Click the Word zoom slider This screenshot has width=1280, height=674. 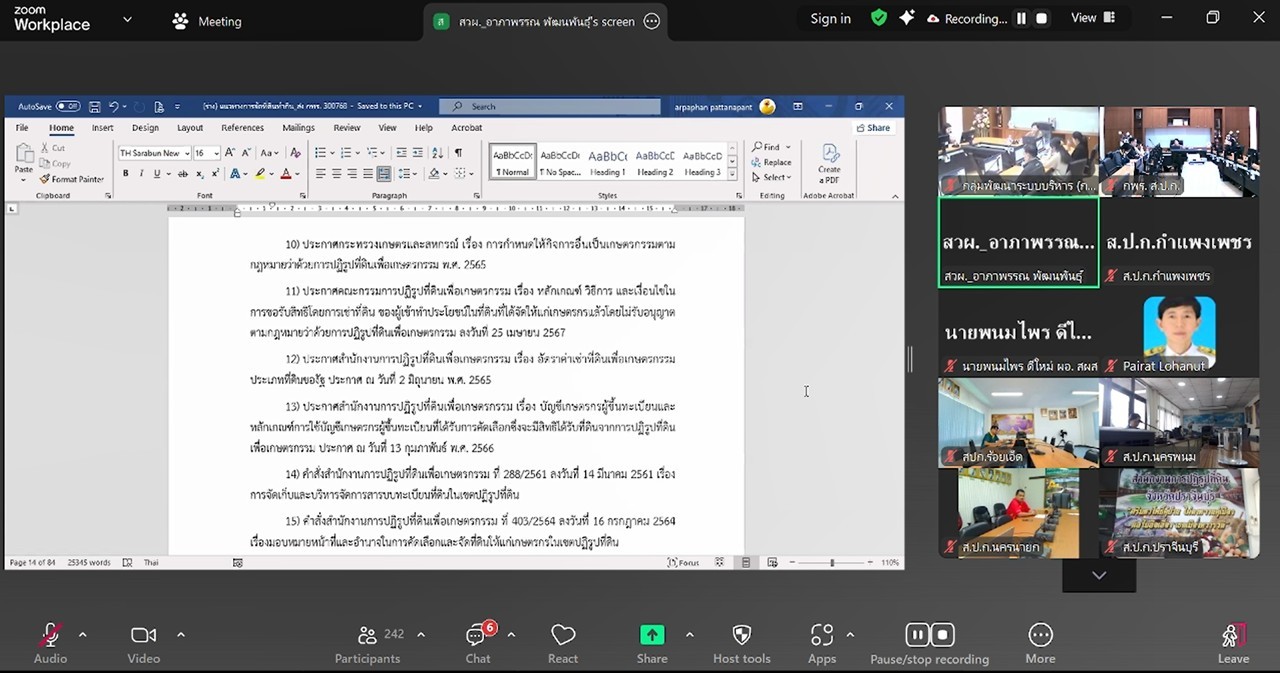831,563
